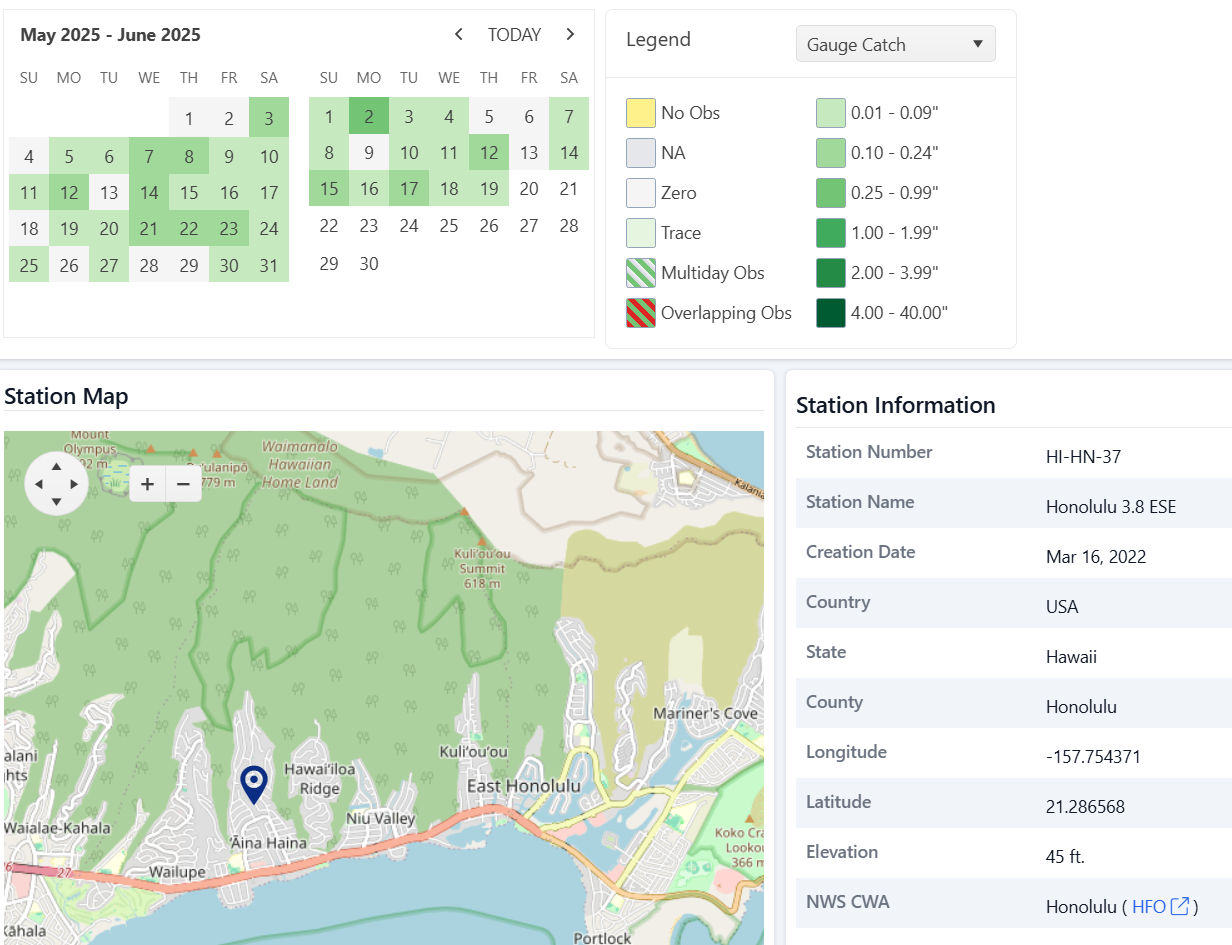Select May 12 on the calendar
The height and width of the screenshot is (945, 1232).
69,193
